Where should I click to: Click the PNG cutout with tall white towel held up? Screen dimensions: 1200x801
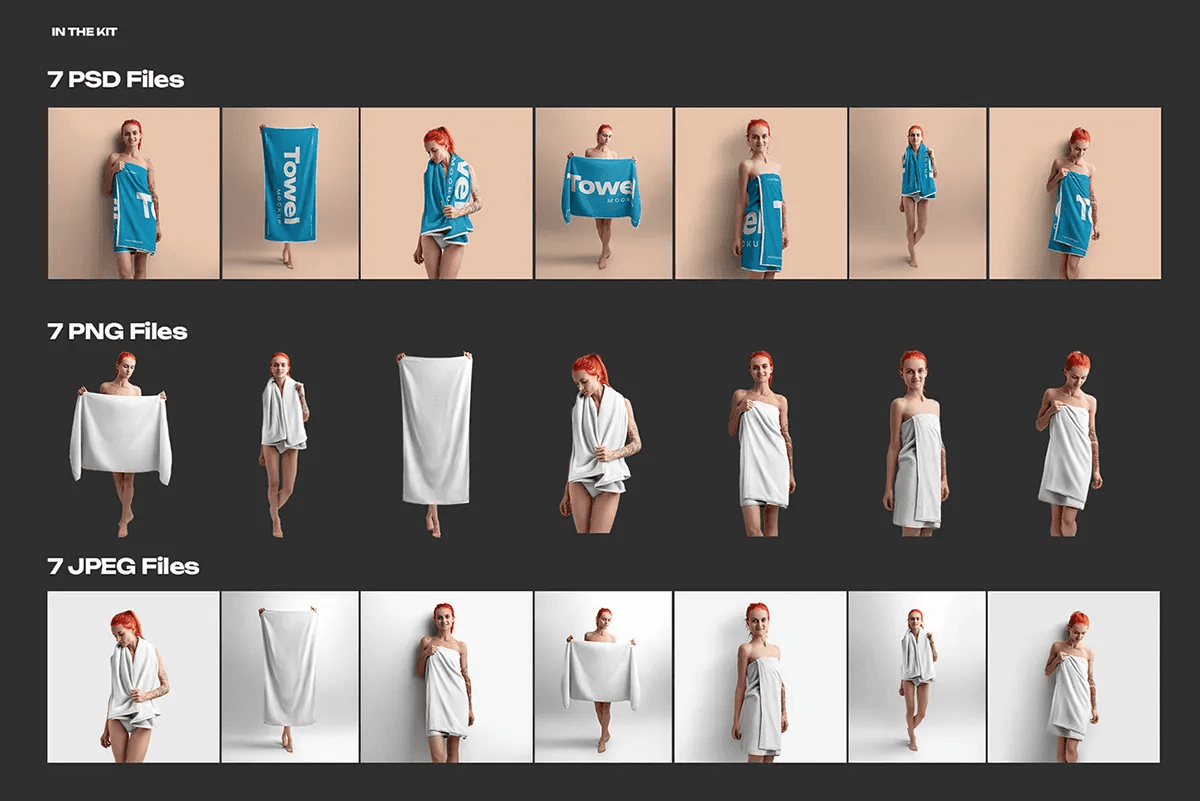[x=435, y=444]
